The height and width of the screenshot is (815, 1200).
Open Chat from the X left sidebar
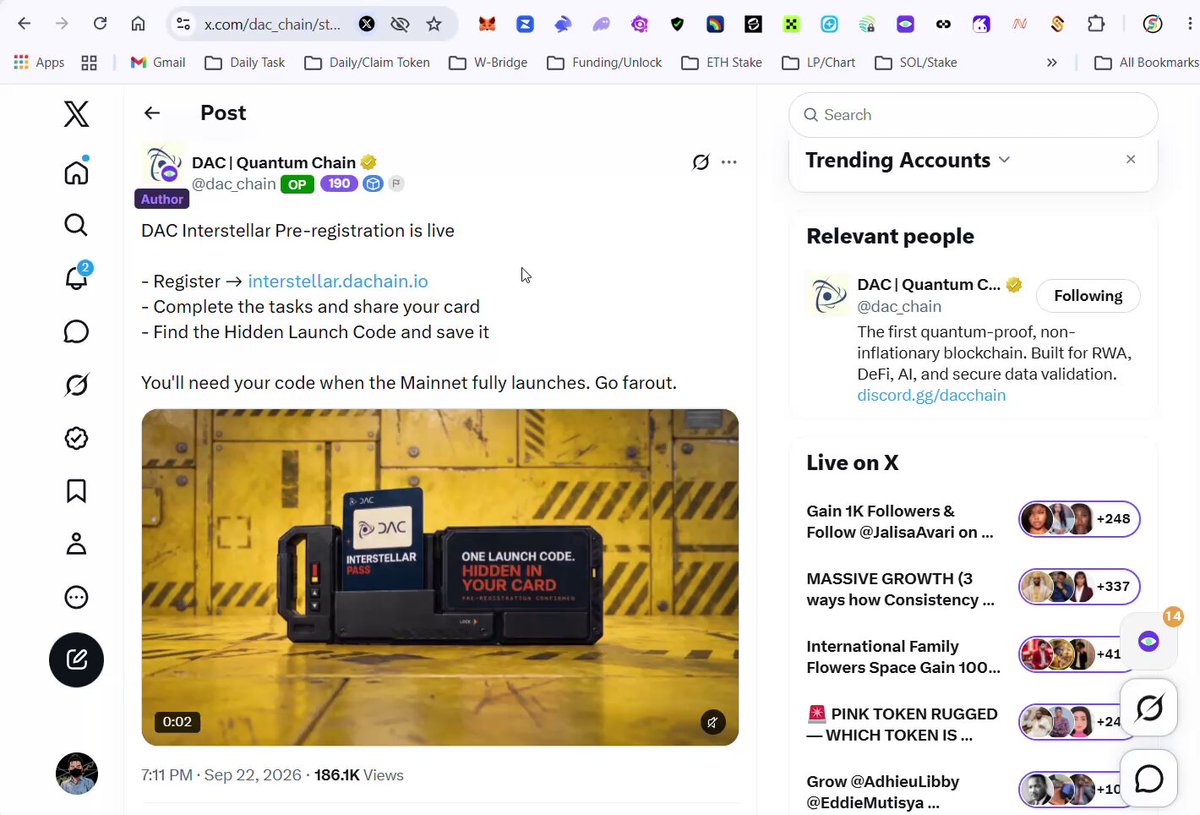click(x=76, y=332)
